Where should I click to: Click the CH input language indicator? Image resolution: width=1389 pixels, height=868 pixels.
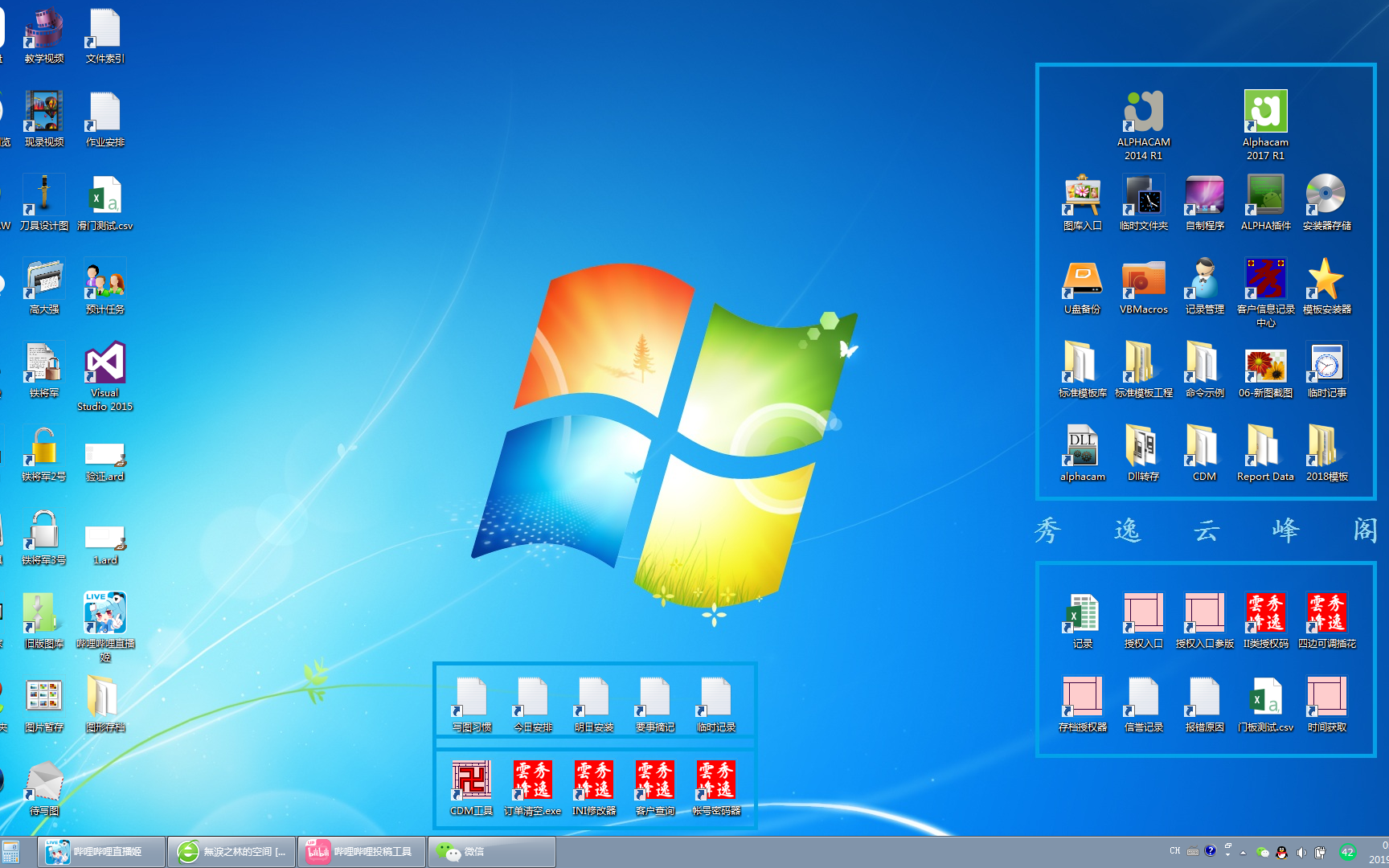(1175, 851)
